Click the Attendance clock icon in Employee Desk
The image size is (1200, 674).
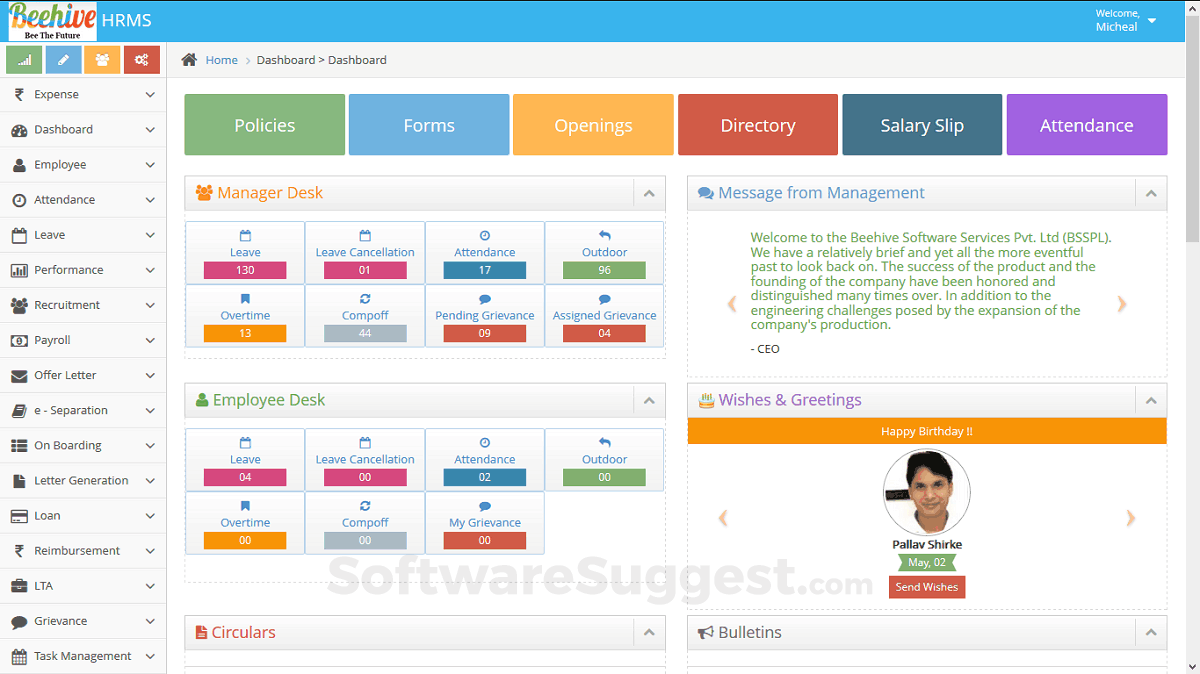point(484,444)
